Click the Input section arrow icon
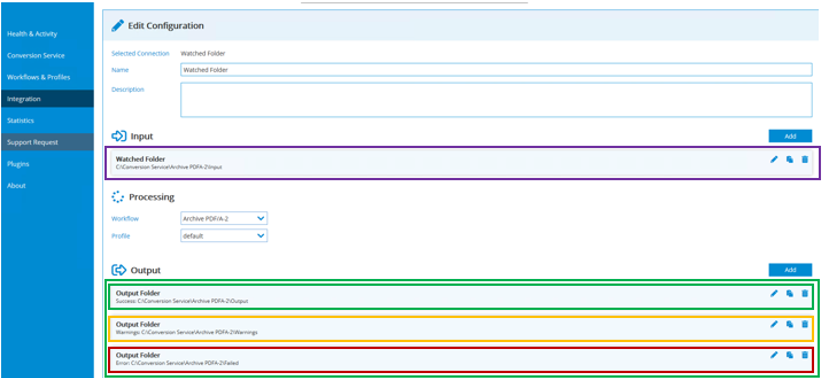 tap(119, 136)
